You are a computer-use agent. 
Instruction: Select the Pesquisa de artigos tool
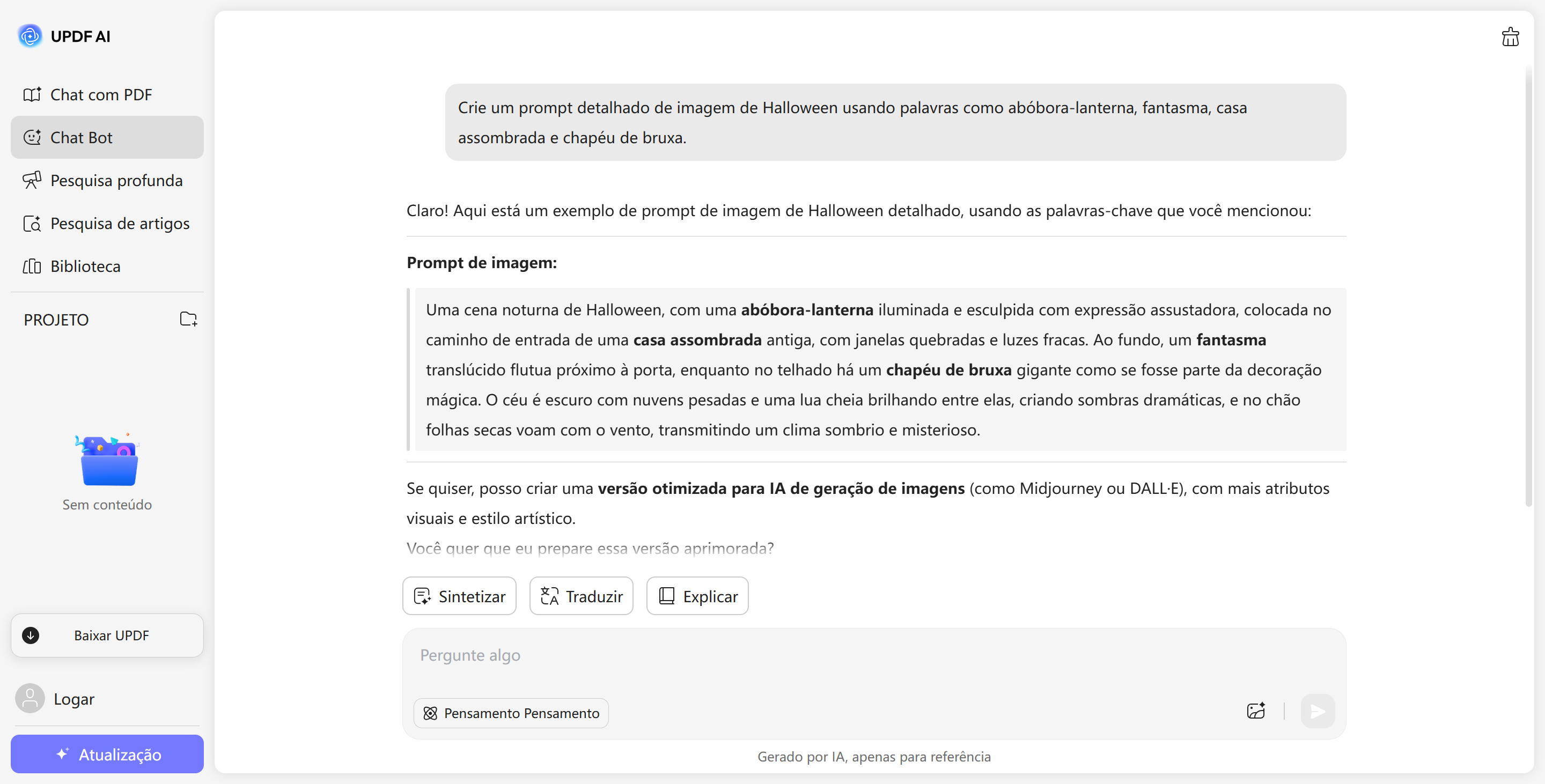[119, 223]
